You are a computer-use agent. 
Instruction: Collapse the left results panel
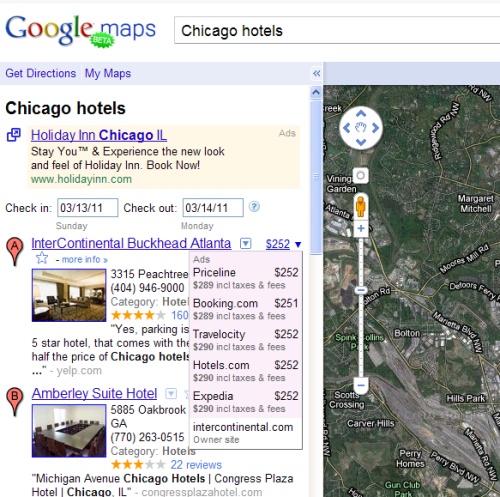pyautogui.click(x=316, y=73)
